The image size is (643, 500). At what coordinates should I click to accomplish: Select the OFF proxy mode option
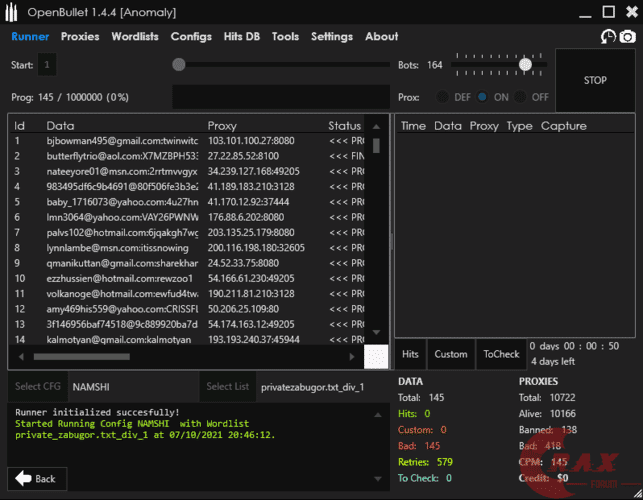pyautogui.click(x=521, y=97)
